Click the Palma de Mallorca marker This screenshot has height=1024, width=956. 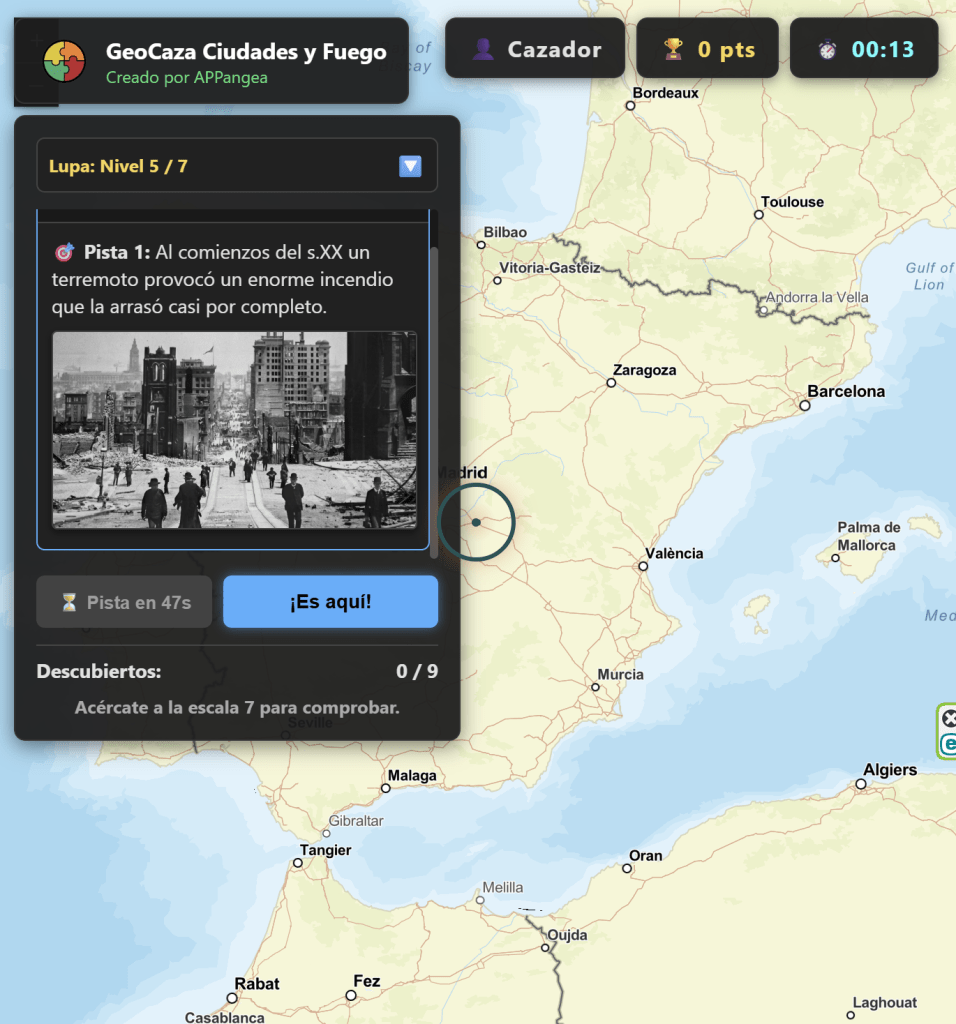pos(835,558)
